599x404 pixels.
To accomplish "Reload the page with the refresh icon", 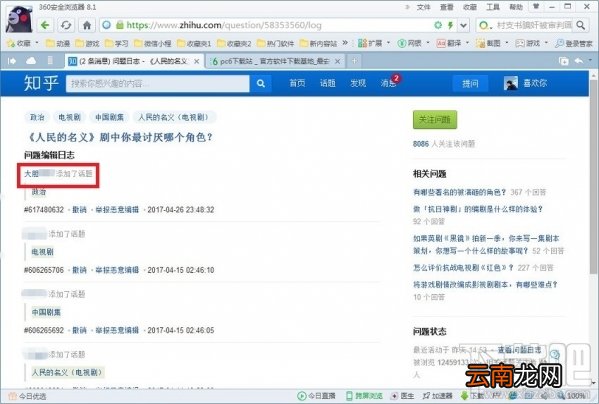I will (x=66, y=25).
